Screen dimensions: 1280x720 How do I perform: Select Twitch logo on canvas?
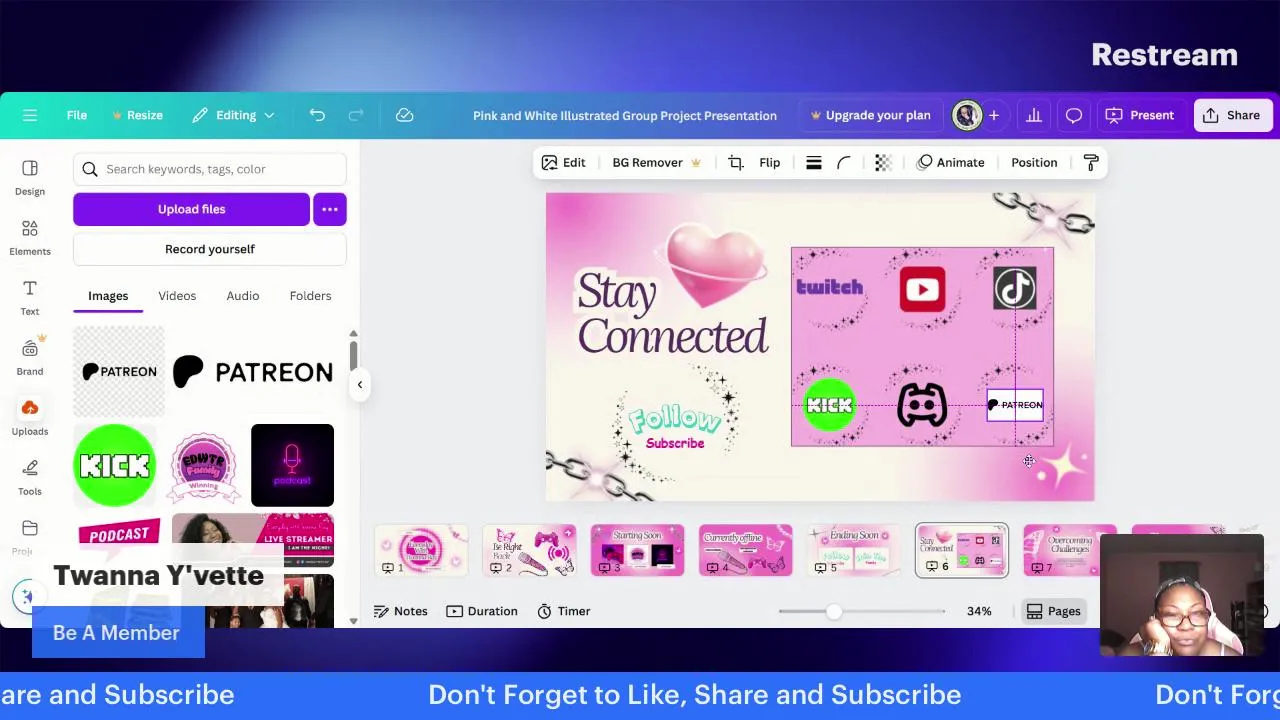click(829, 288)
